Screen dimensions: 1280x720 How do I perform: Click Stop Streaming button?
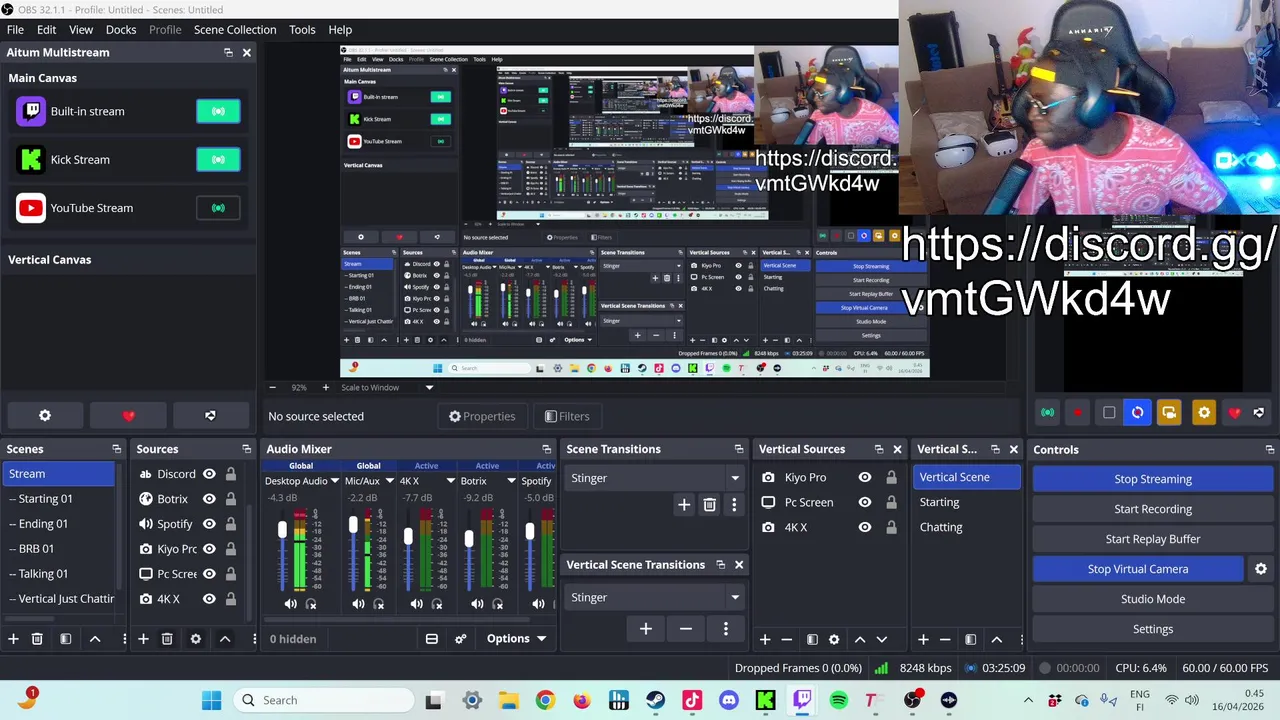coord(1153,479)
